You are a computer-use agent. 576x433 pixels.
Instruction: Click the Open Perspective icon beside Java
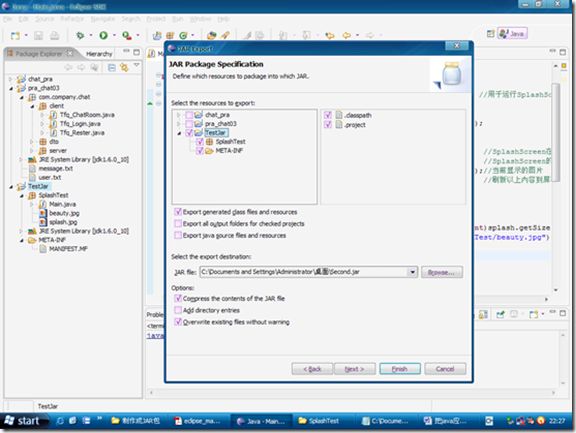click(x=490, y=34)
